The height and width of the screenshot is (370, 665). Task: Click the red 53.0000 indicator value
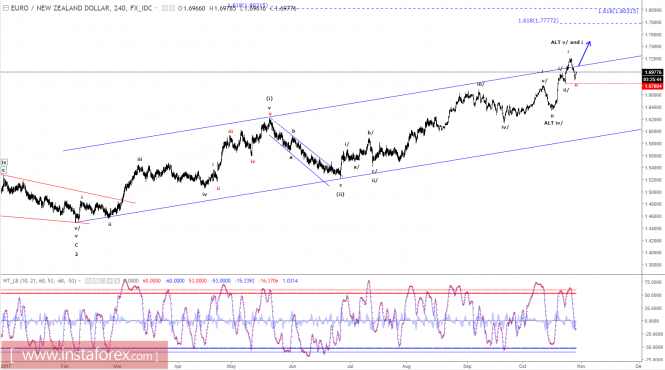(x=198, y=280)
